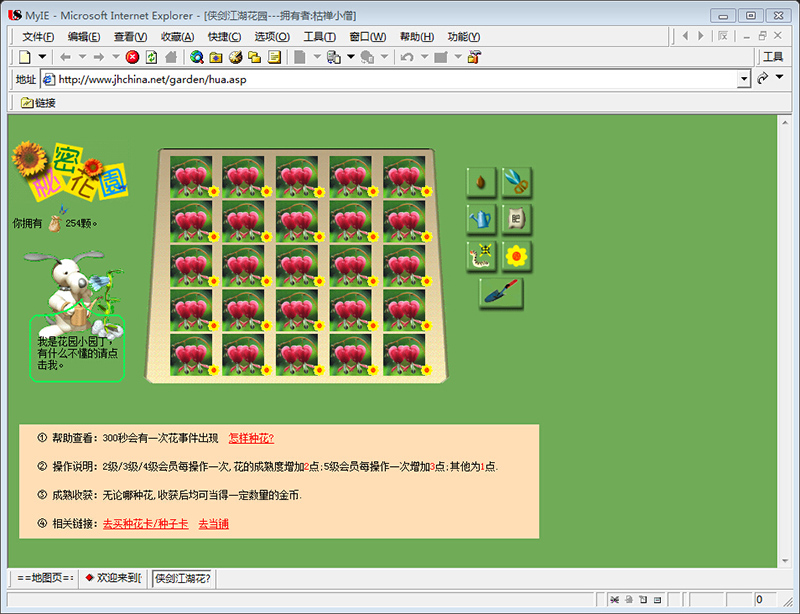Select the fertilizer bag tool

click(516, 219)
